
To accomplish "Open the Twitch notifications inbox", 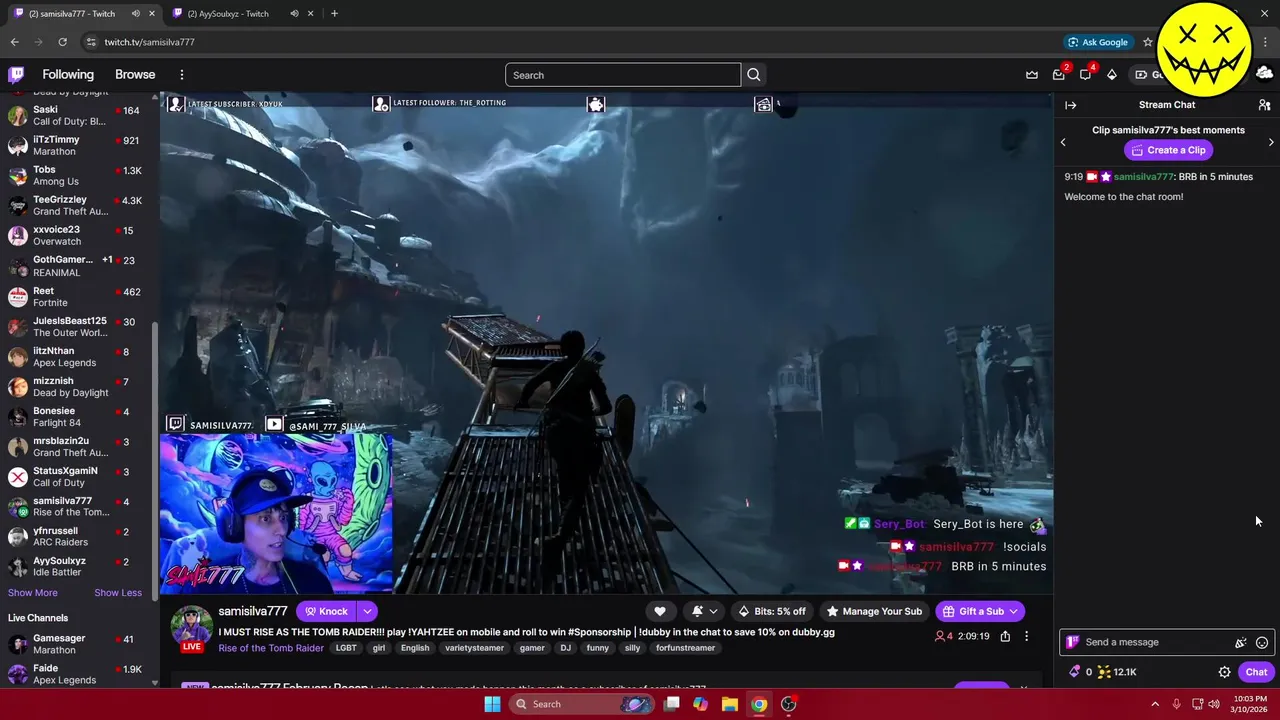I will coord(1059,75).
